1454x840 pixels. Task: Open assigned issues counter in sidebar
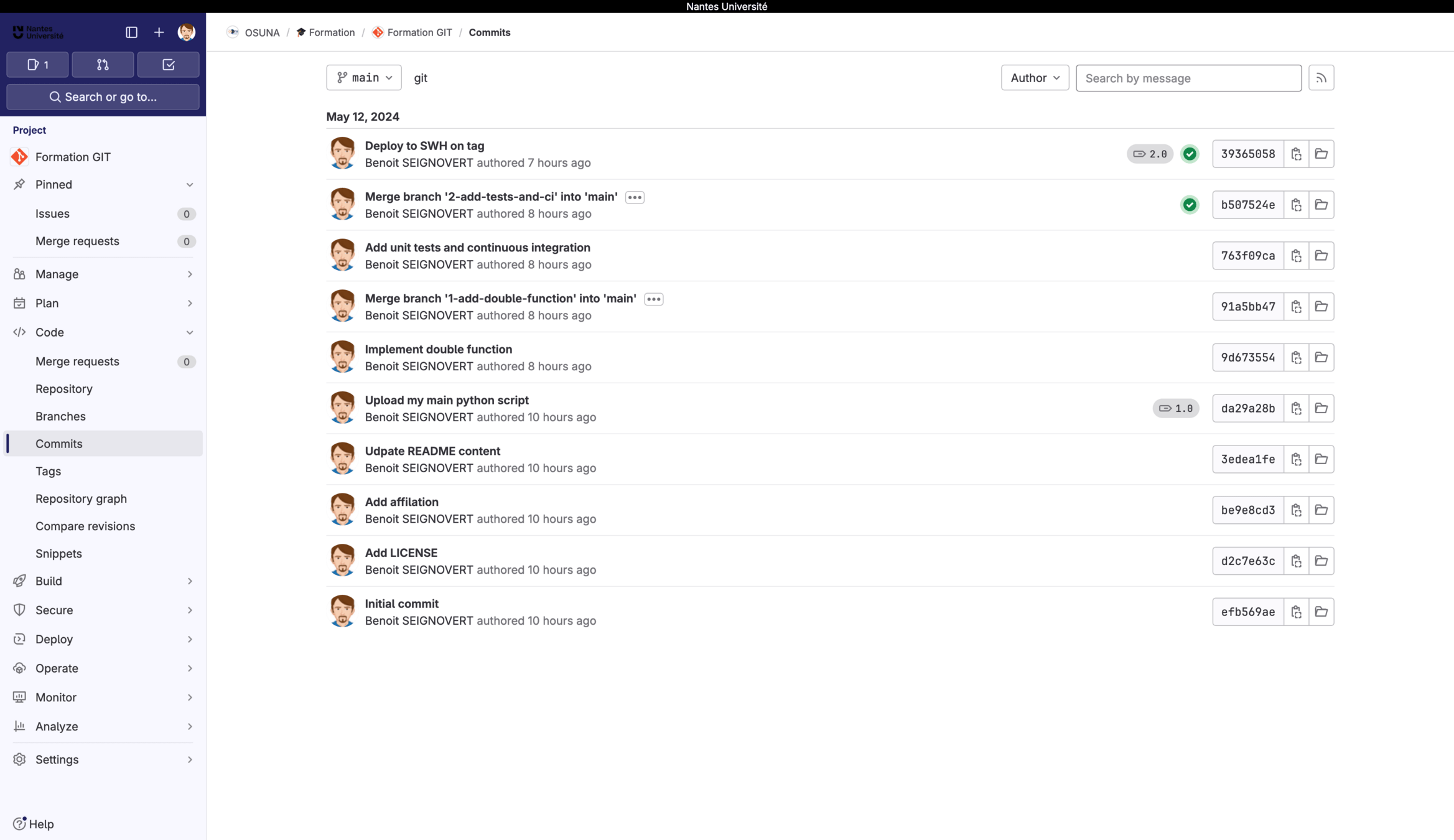[x=37, y=65]
